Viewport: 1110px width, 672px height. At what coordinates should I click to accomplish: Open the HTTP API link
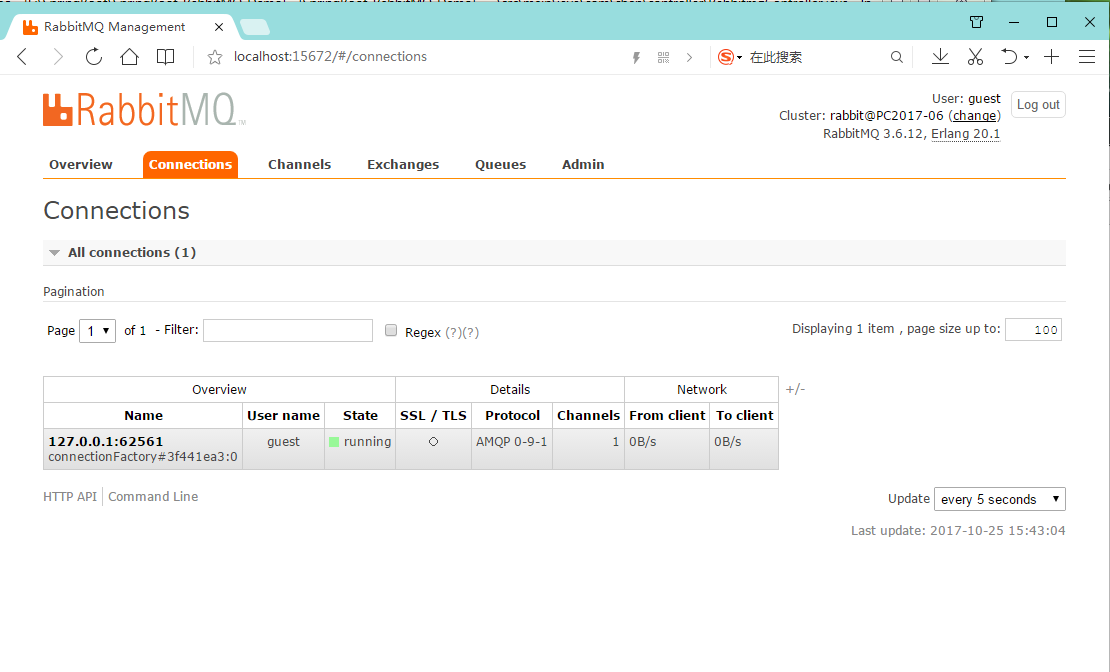tap(70, 496)
